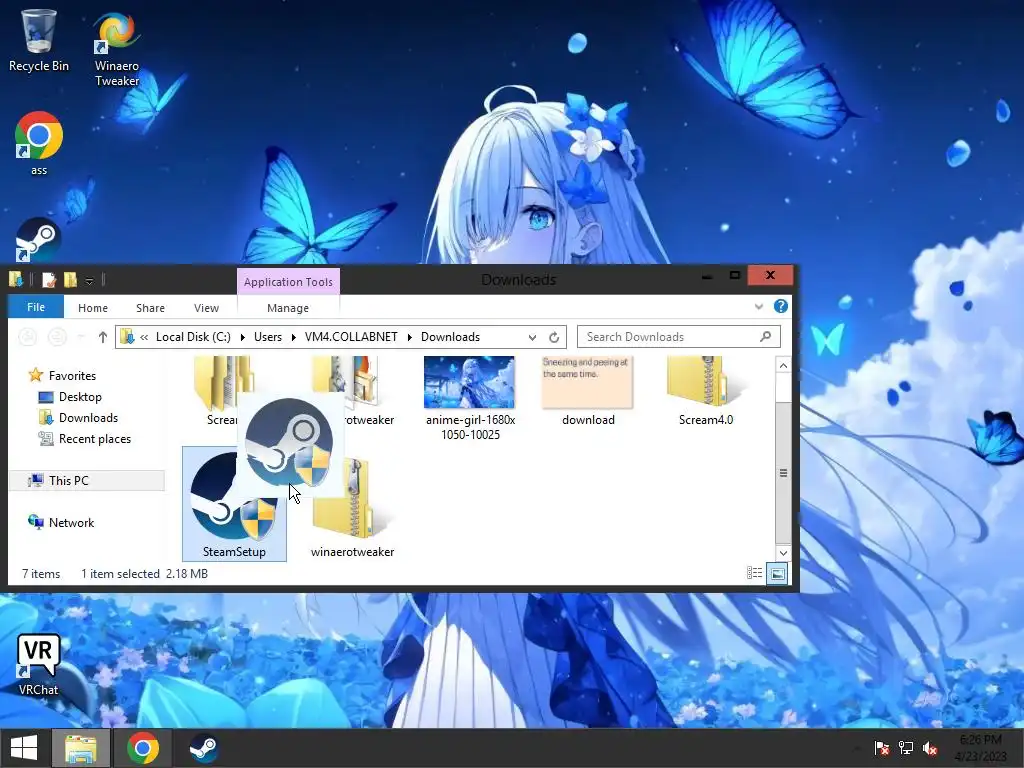1024x768 pixels.
Task: Click the Windows Start button
Action: (x=24, y=748)
